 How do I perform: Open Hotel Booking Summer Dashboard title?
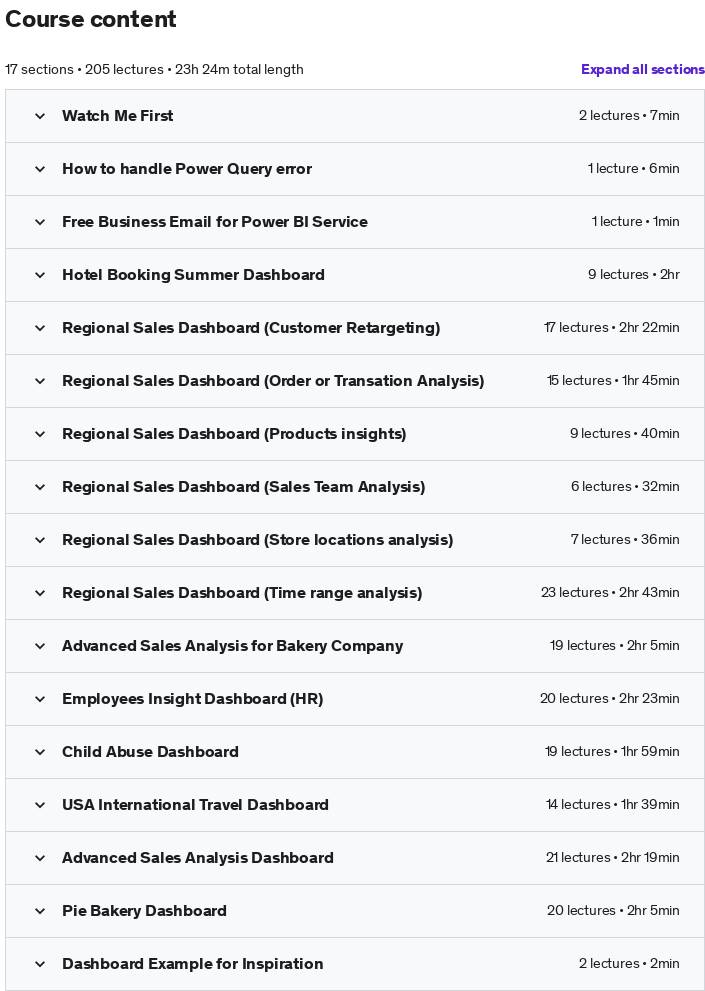point(193,275)
